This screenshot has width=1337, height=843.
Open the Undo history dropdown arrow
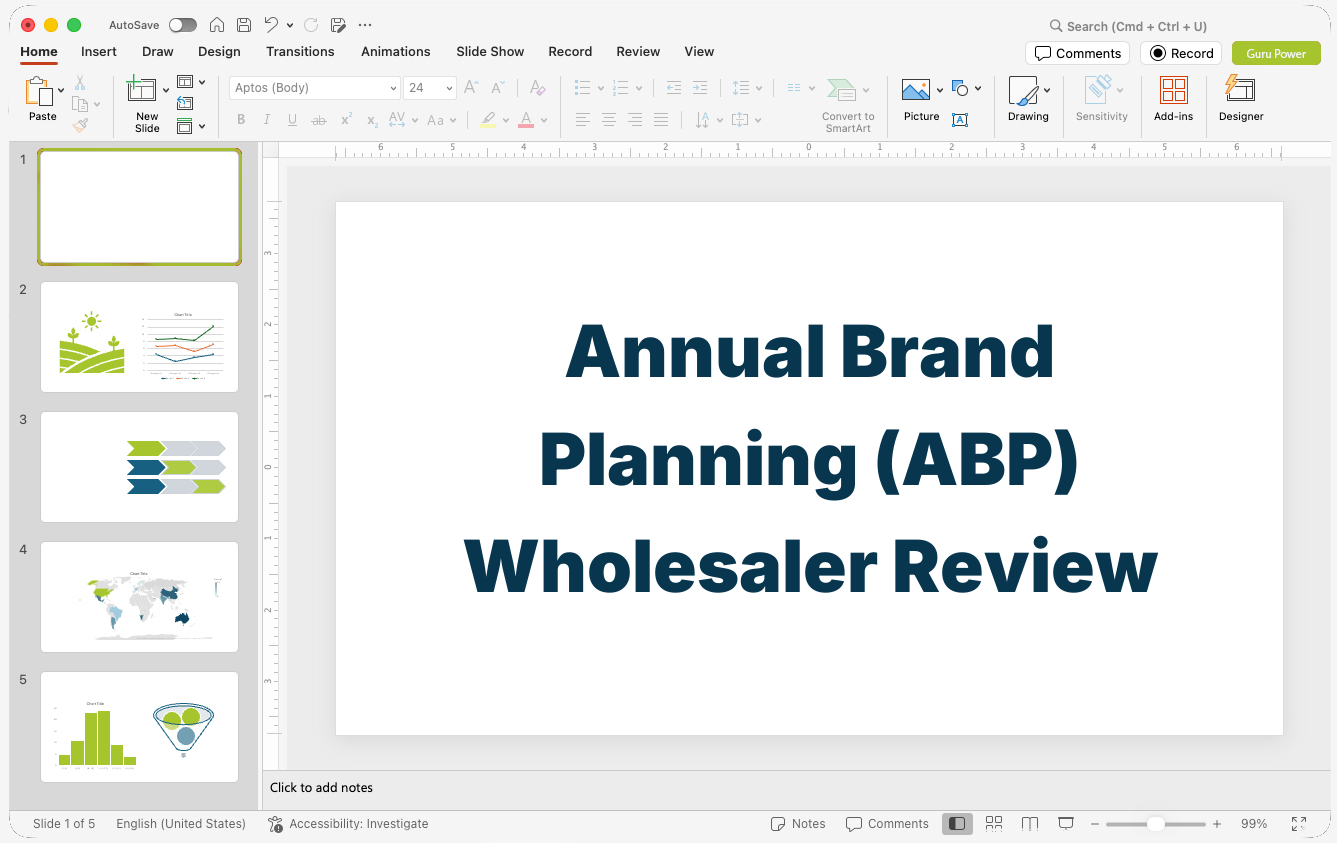point(290,25)
